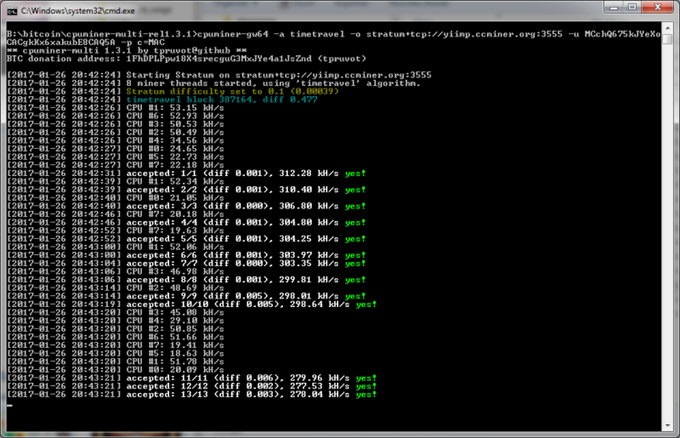Click the cursor on the last console line
Viewport: 680px width, 438px height.
point(8,404)
